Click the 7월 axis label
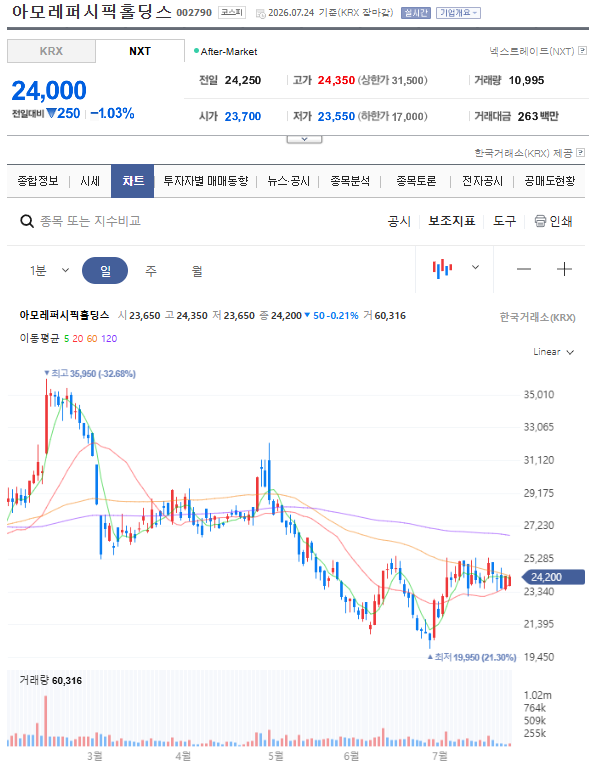589x770 pixels. [x=440, y=756]
